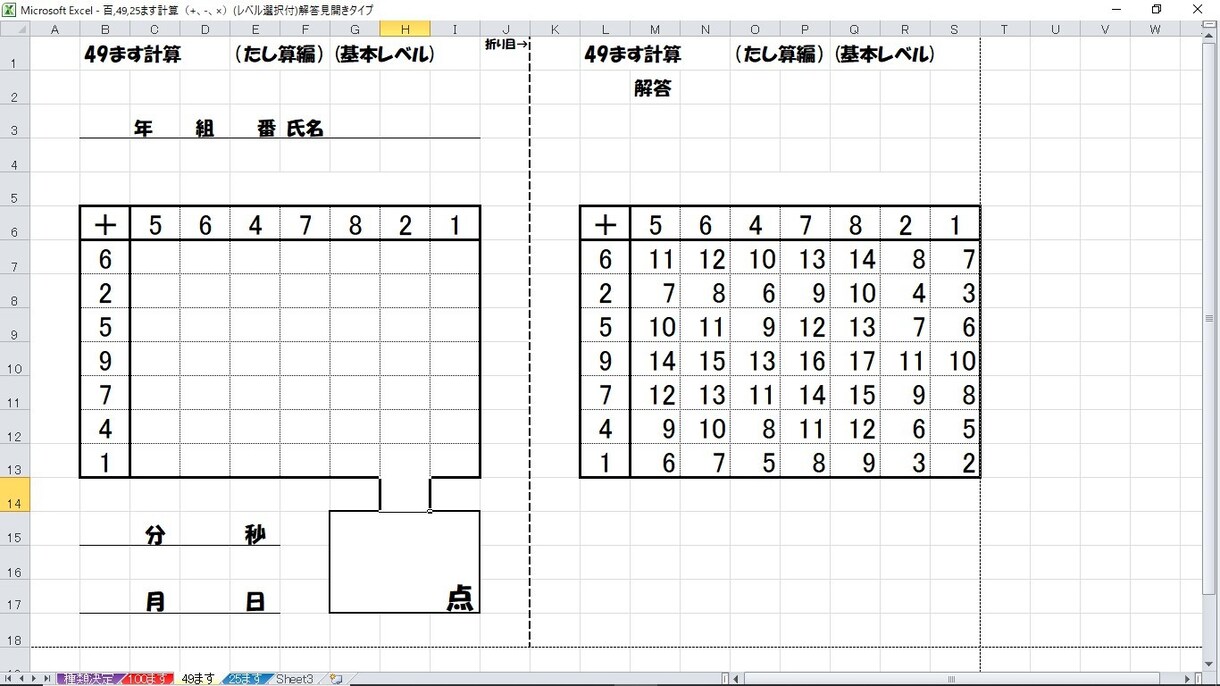This screenshot has height=686, width=1220.
Task: Click the Select All corner button of the grid
Action: 15,29
